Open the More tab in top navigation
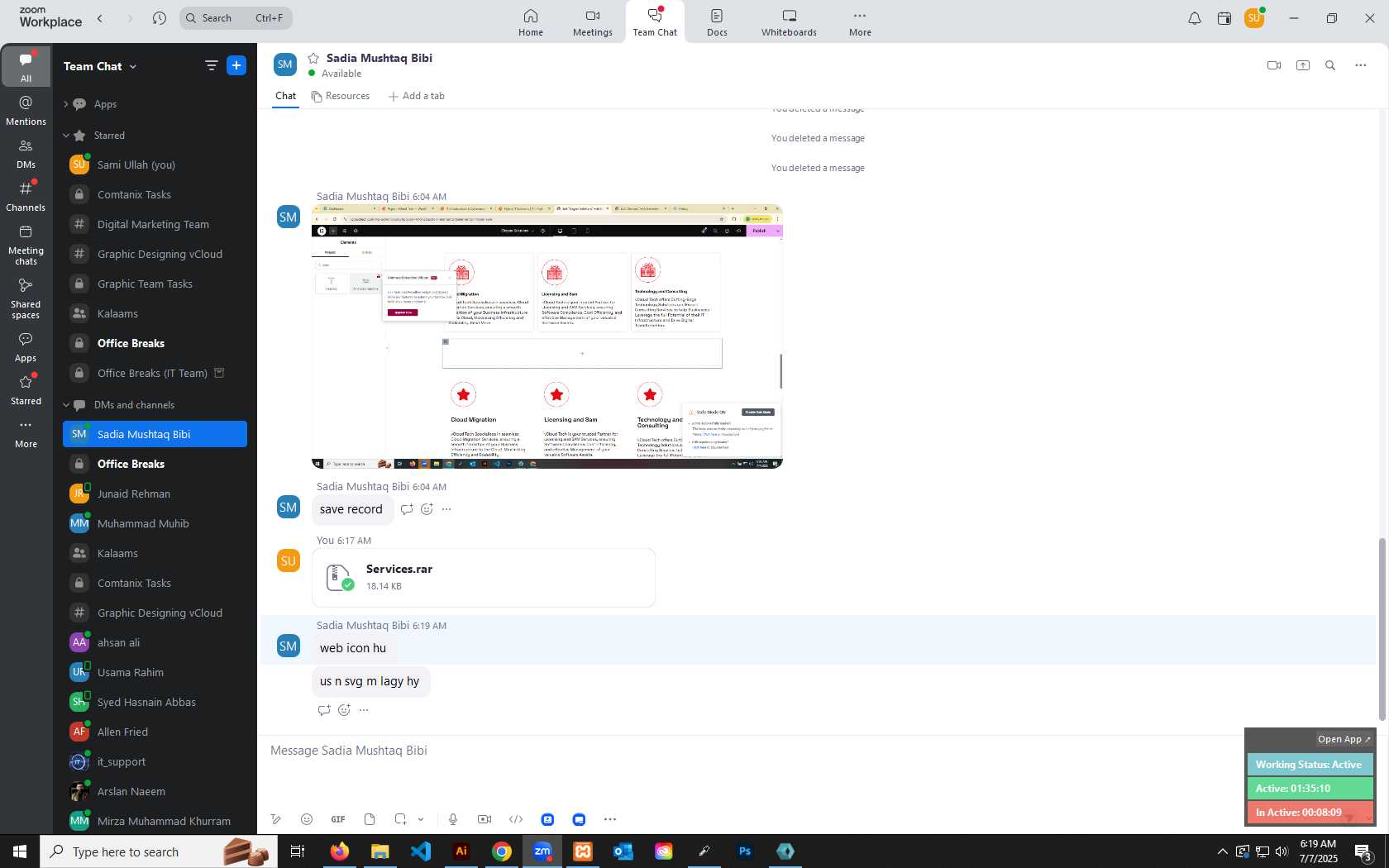Image resolution: width=1389 pixels, height=868 pixels. click(x=860, y=22)
